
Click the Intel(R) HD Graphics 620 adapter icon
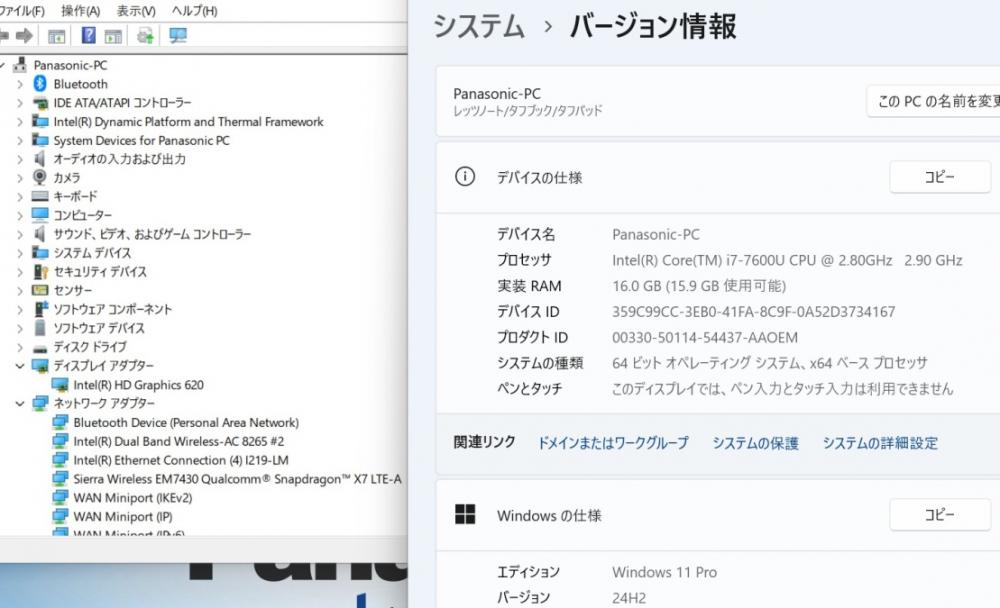click(60, 385)
